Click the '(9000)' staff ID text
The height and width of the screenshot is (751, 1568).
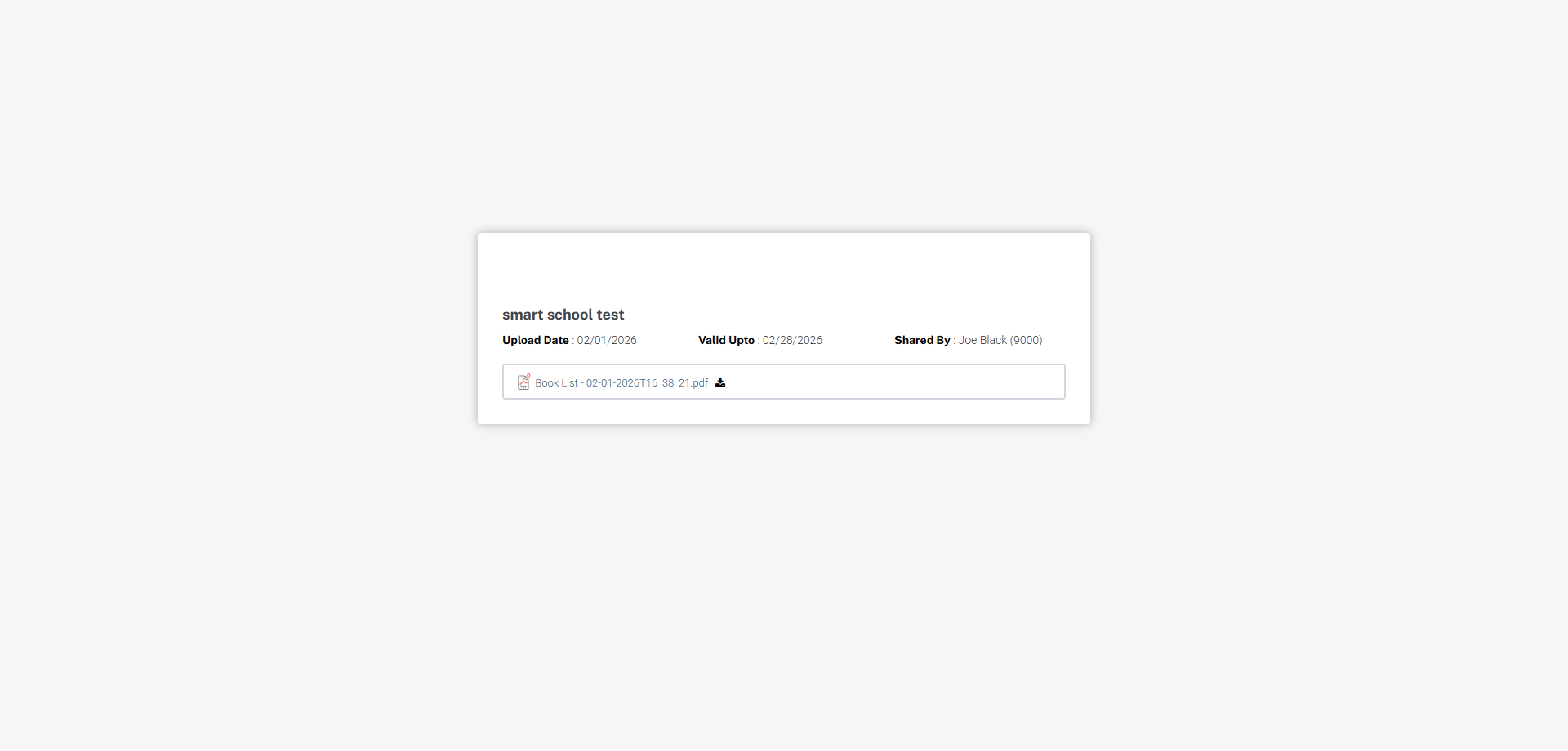click(1026, 340)
